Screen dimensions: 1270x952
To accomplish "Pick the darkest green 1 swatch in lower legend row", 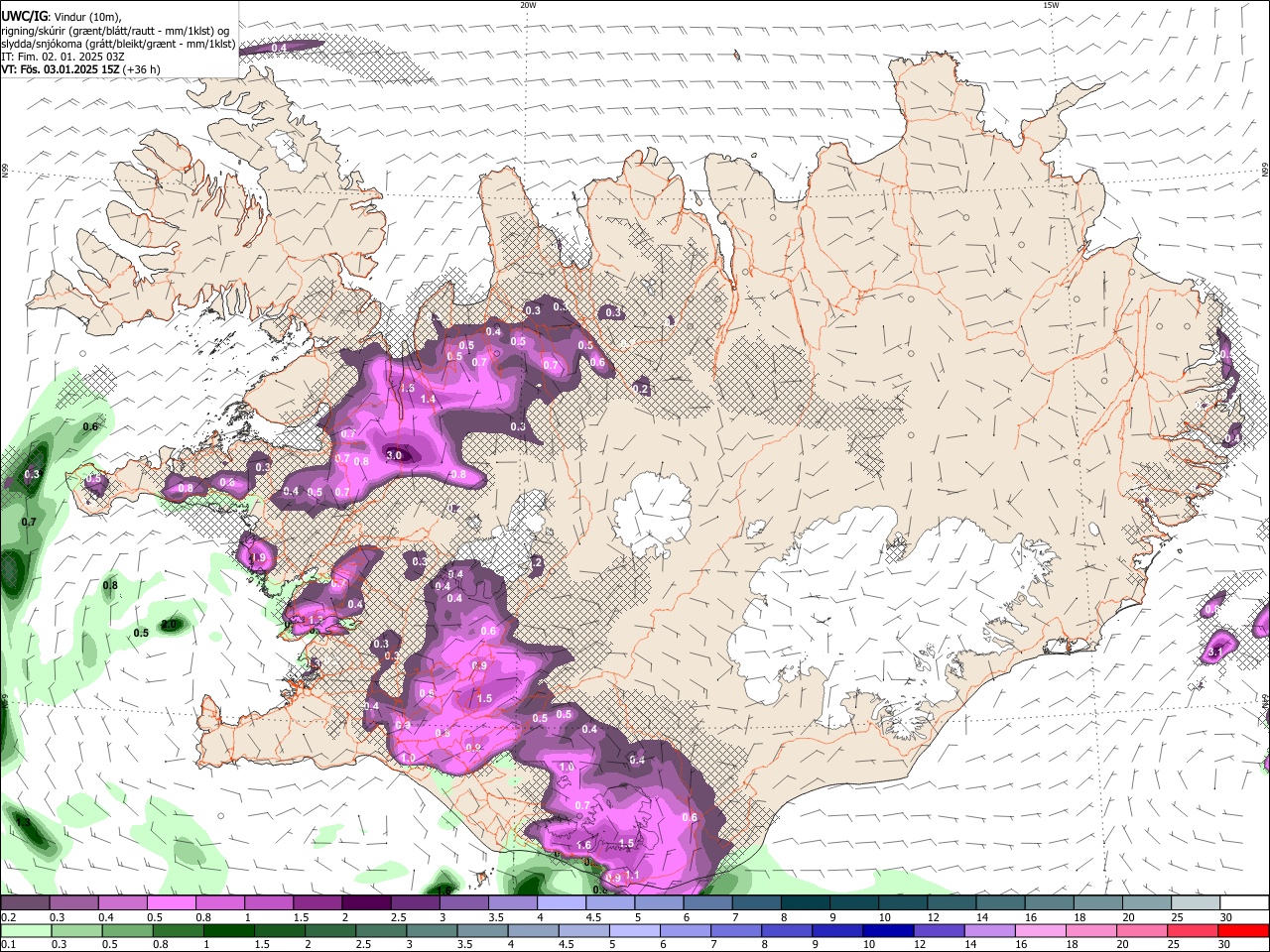I will coord(230,930).
